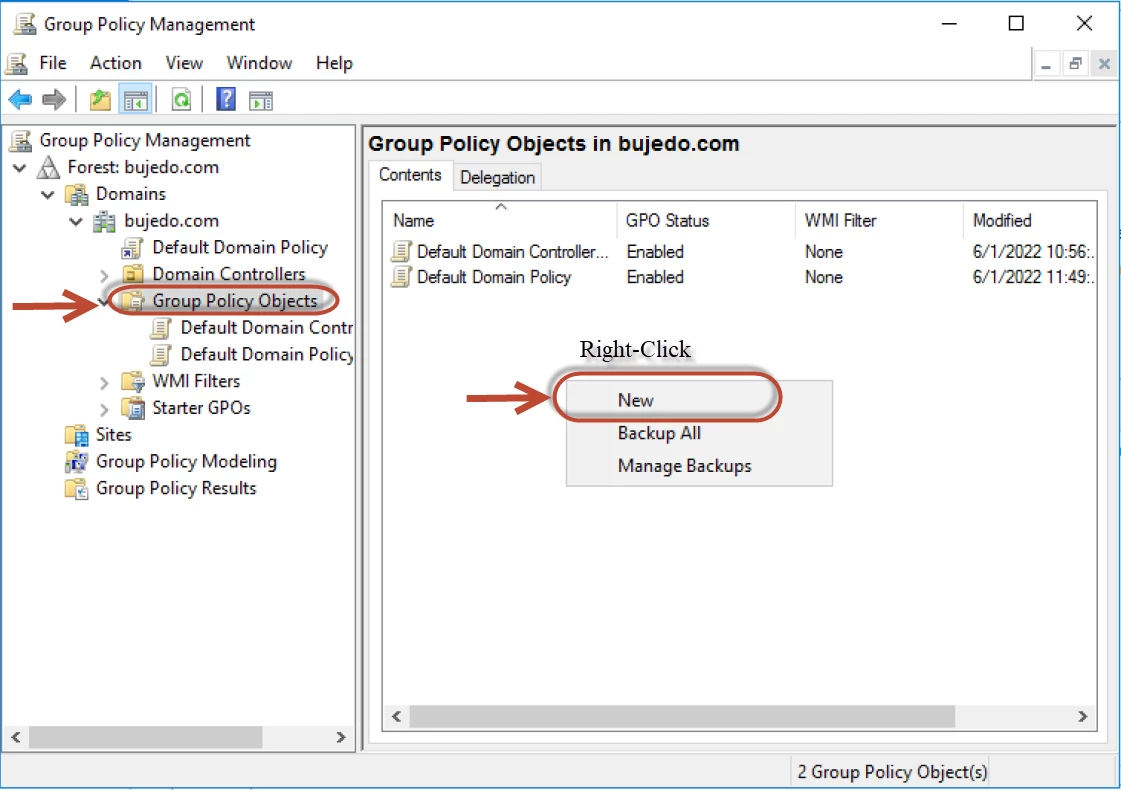
Task: Click the Forward arrow toolbar icon
Action: point(54,99)
